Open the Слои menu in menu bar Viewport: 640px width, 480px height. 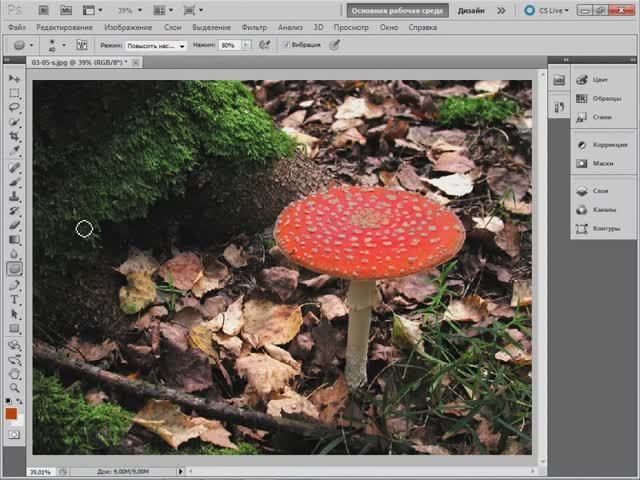pos(173,27)
